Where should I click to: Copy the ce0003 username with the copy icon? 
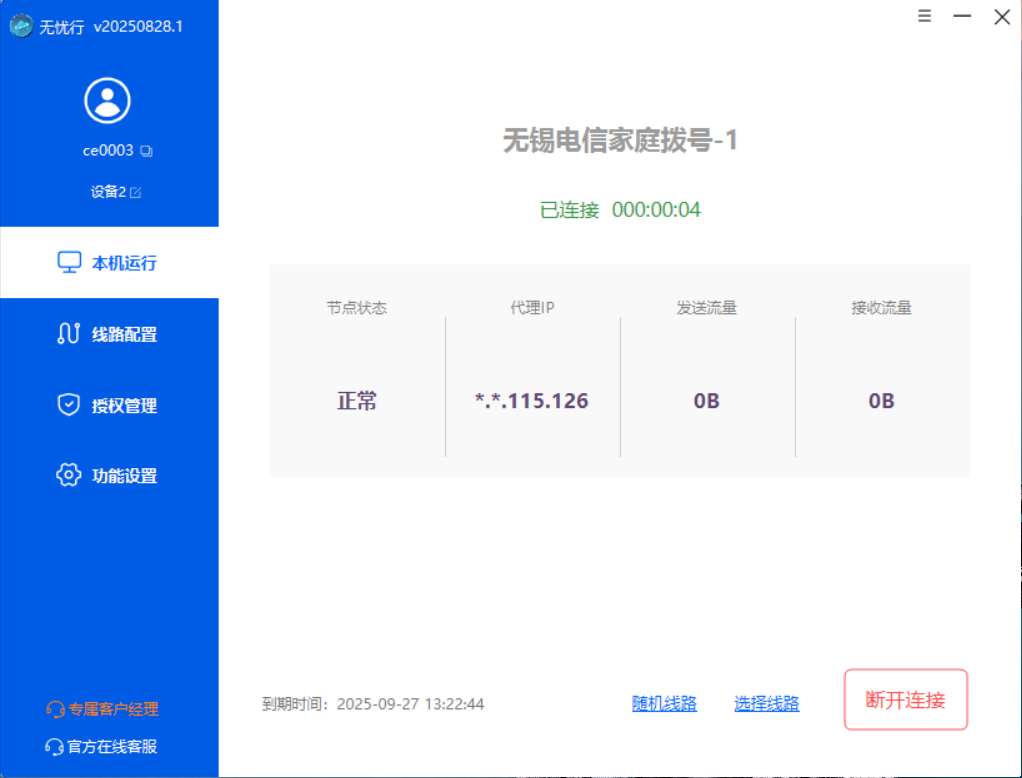click(146, 152)
